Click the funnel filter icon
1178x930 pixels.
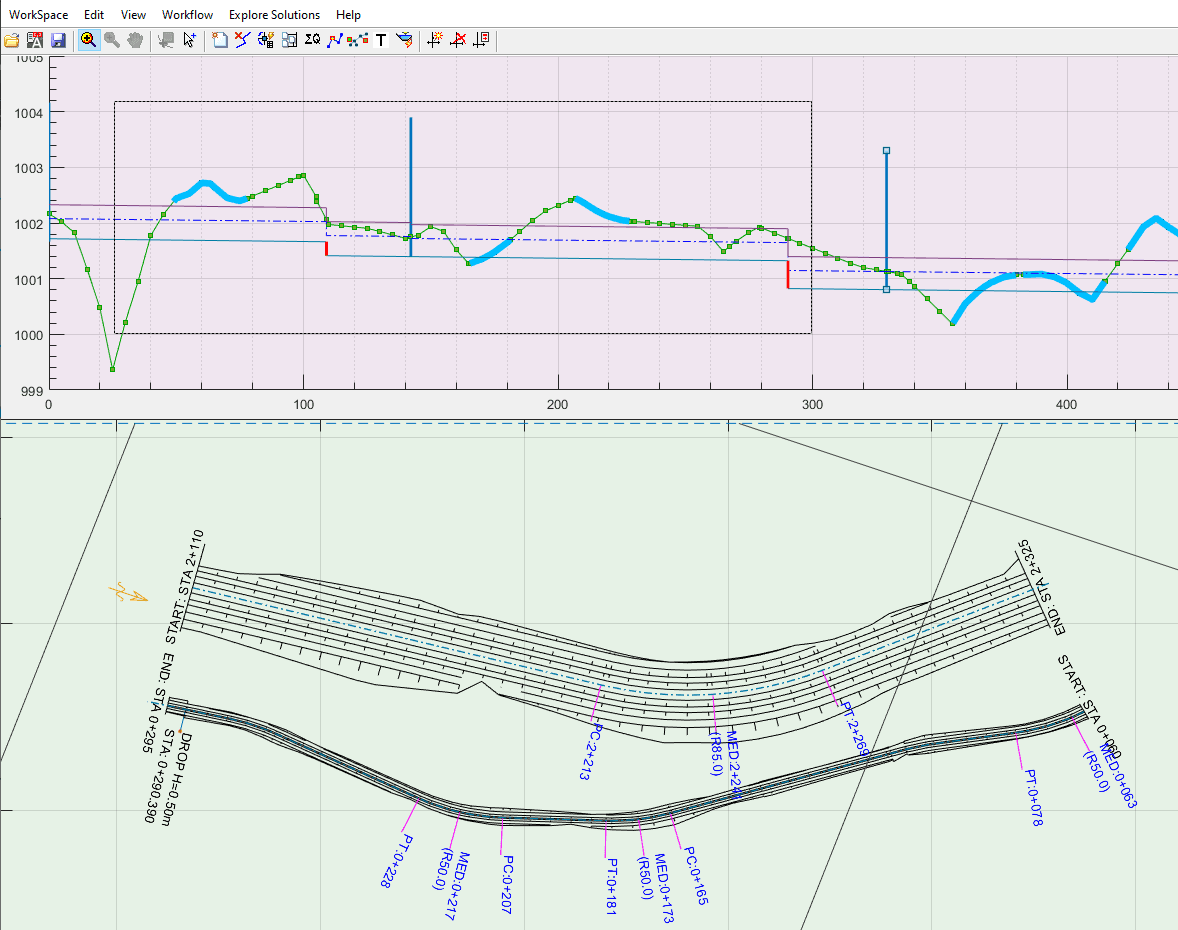click(404, 40)
